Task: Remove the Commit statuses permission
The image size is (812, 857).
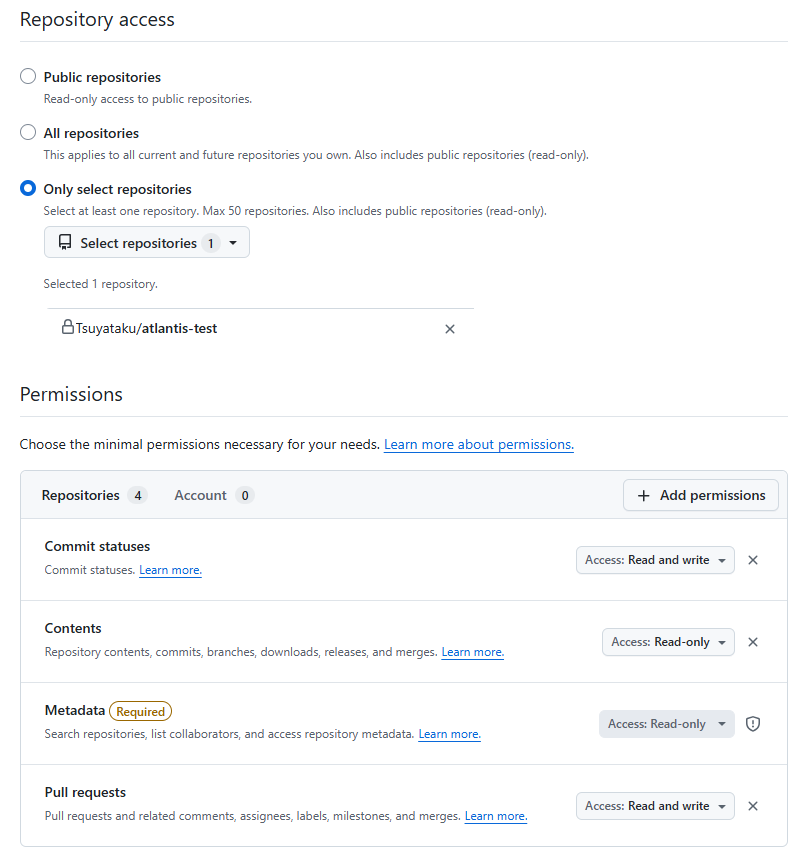Action: (x=753, y=560)
